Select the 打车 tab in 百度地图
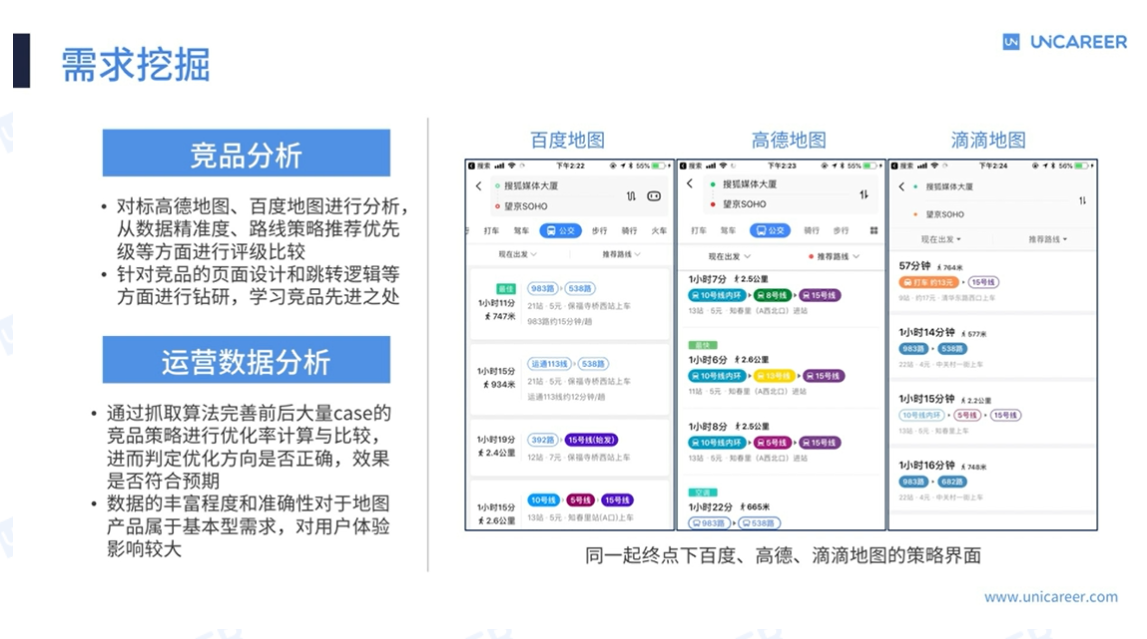The width and height of the screenshot is (1147, 639). [492, 230]
